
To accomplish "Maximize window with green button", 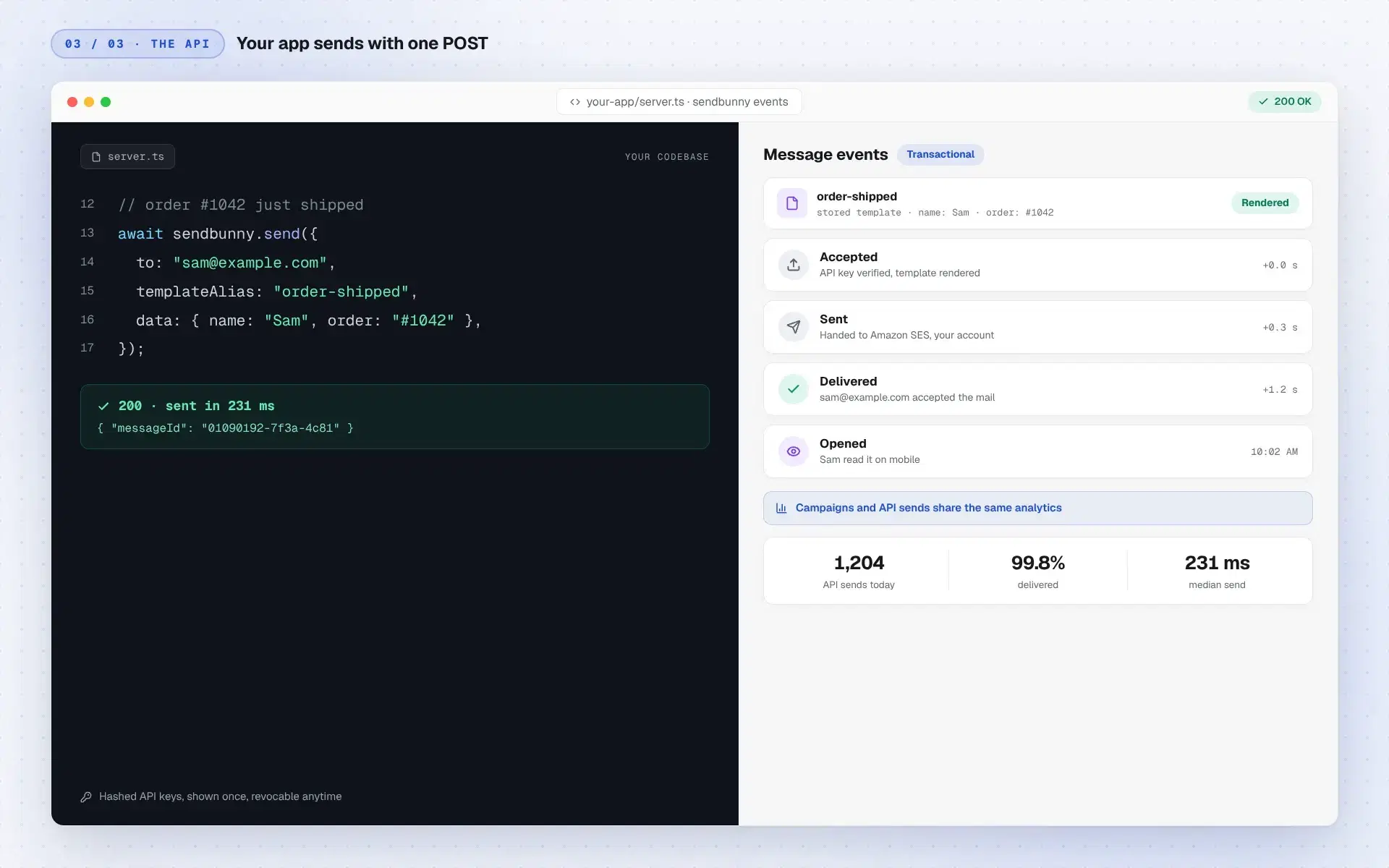I will [106, 102].
